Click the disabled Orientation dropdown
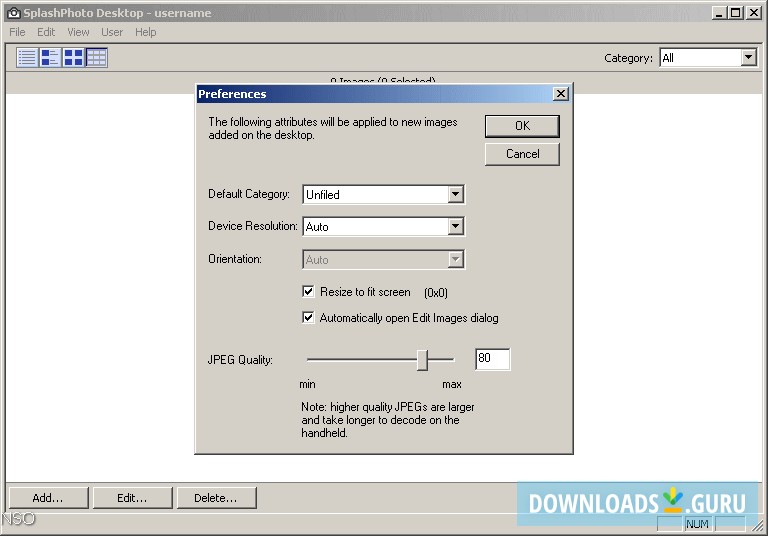768x536 pixels. [x=384, y=259]
